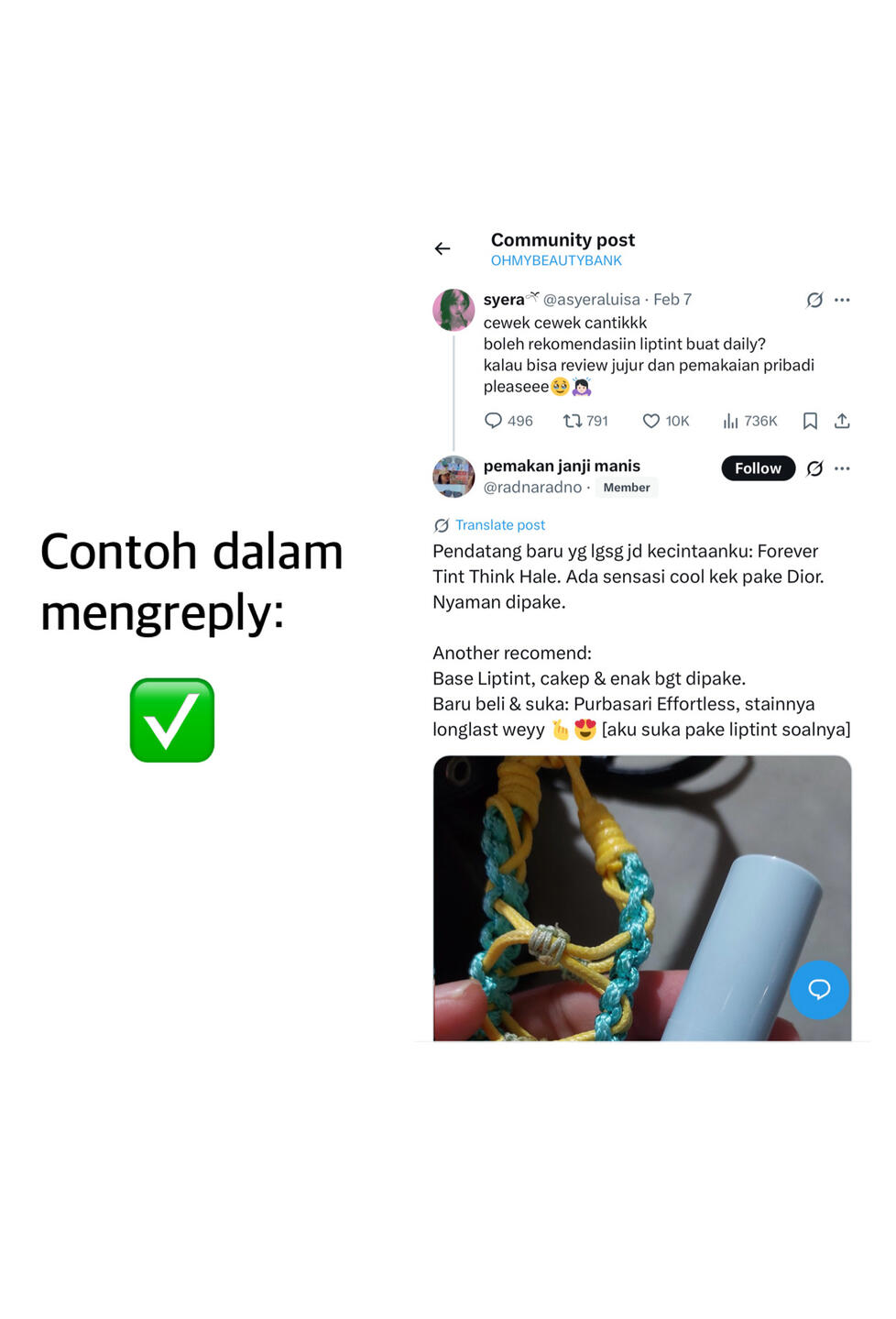The height and width of the screenshot is (1319, 896).
Task: Open Grok icon on syera's post
Action: pos(814,300)
